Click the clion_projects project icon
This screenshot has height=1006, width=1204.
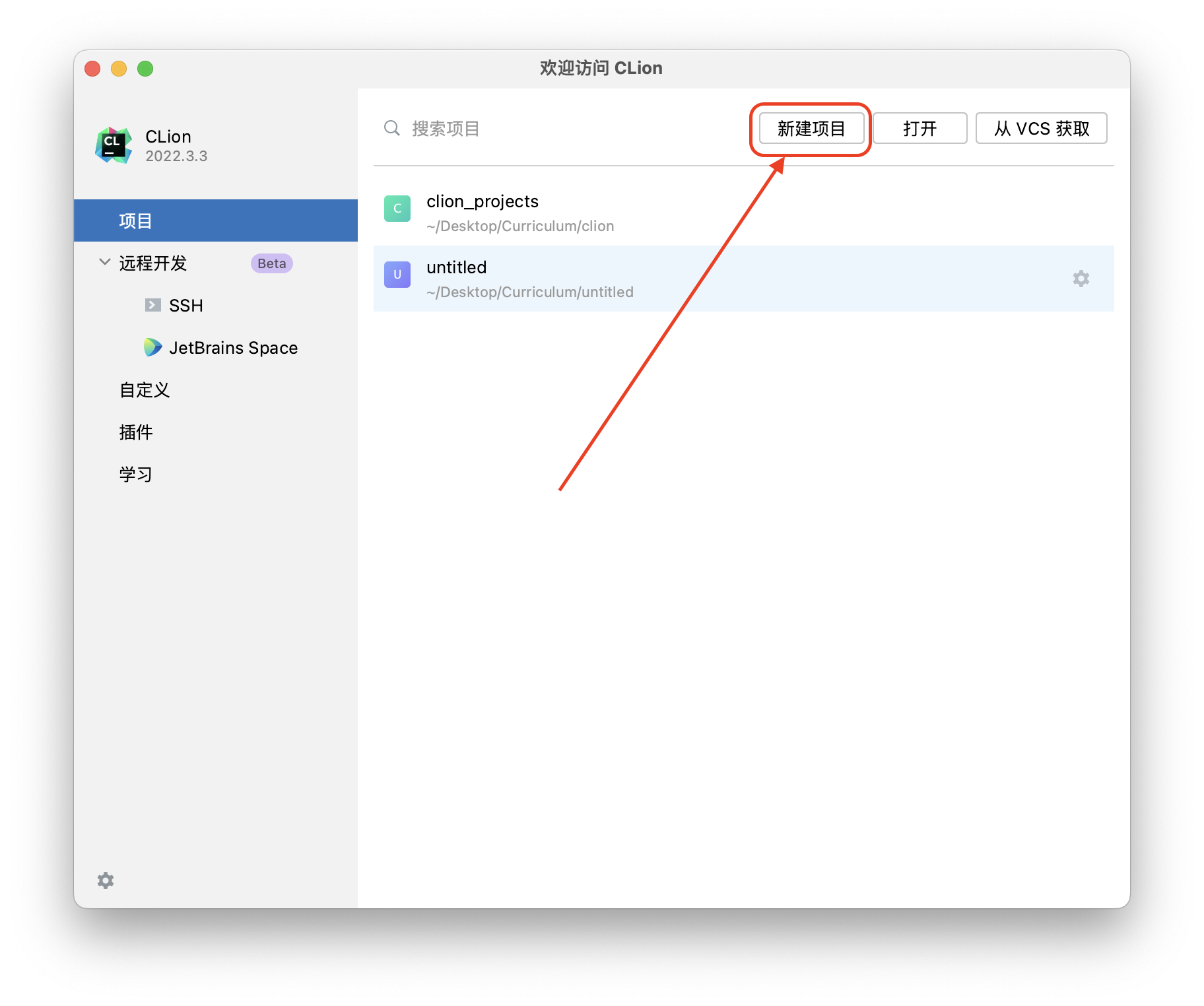pyautogui.click(x=397, y=209)
